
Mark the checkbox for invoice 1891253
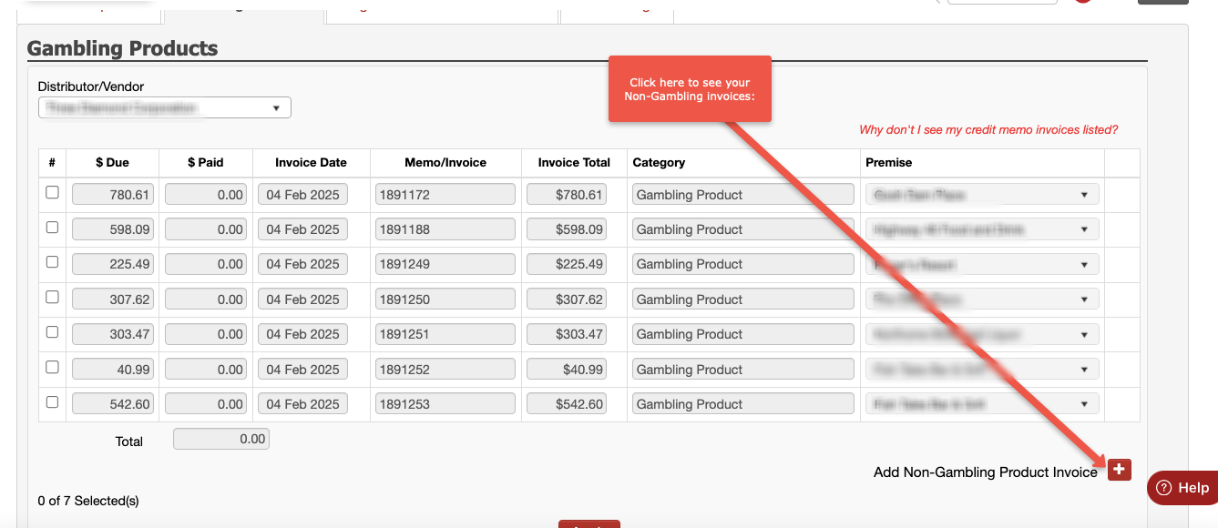point(52,403)
